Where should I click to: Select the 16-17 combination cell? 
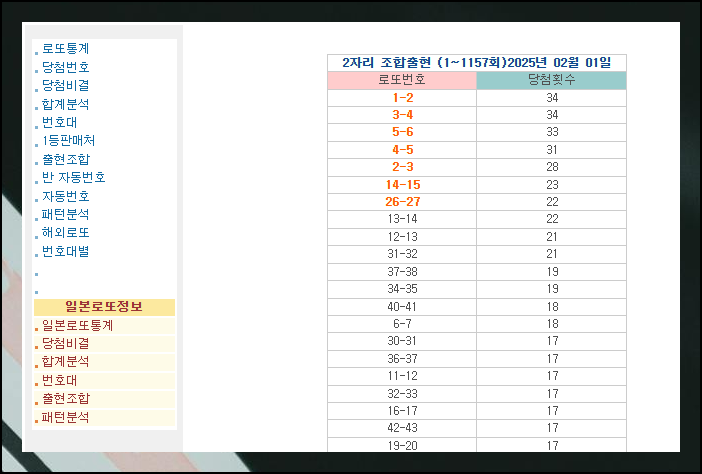point(402,410)
